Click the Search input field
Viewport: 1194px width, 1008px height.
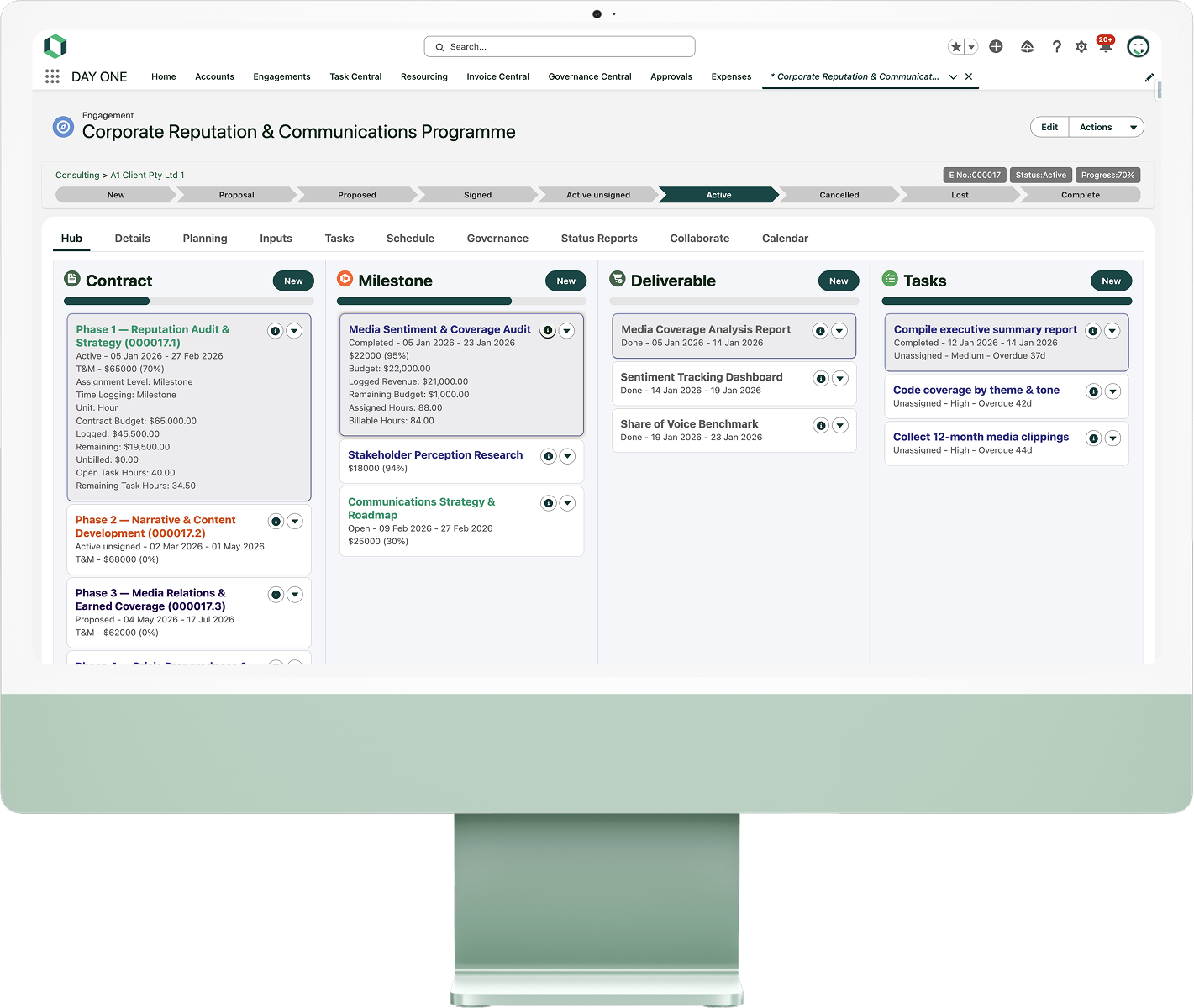tap(560, 47)
